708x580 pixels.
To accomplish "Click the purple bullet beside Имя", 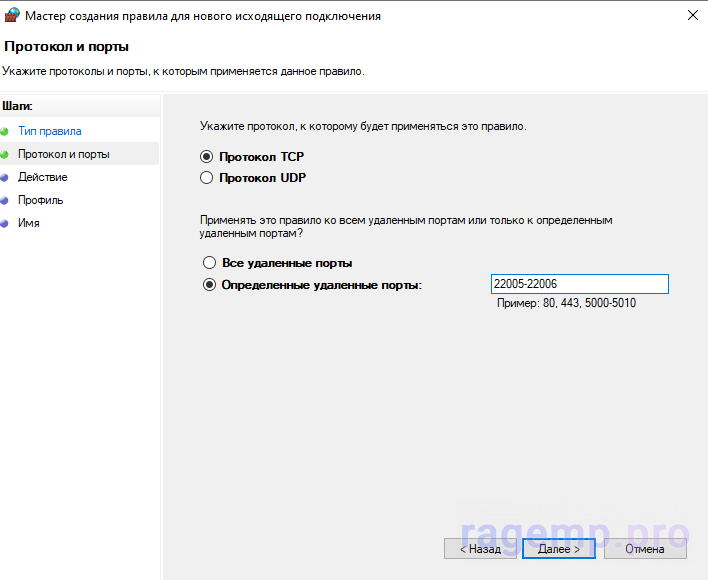I will point(5,223).
